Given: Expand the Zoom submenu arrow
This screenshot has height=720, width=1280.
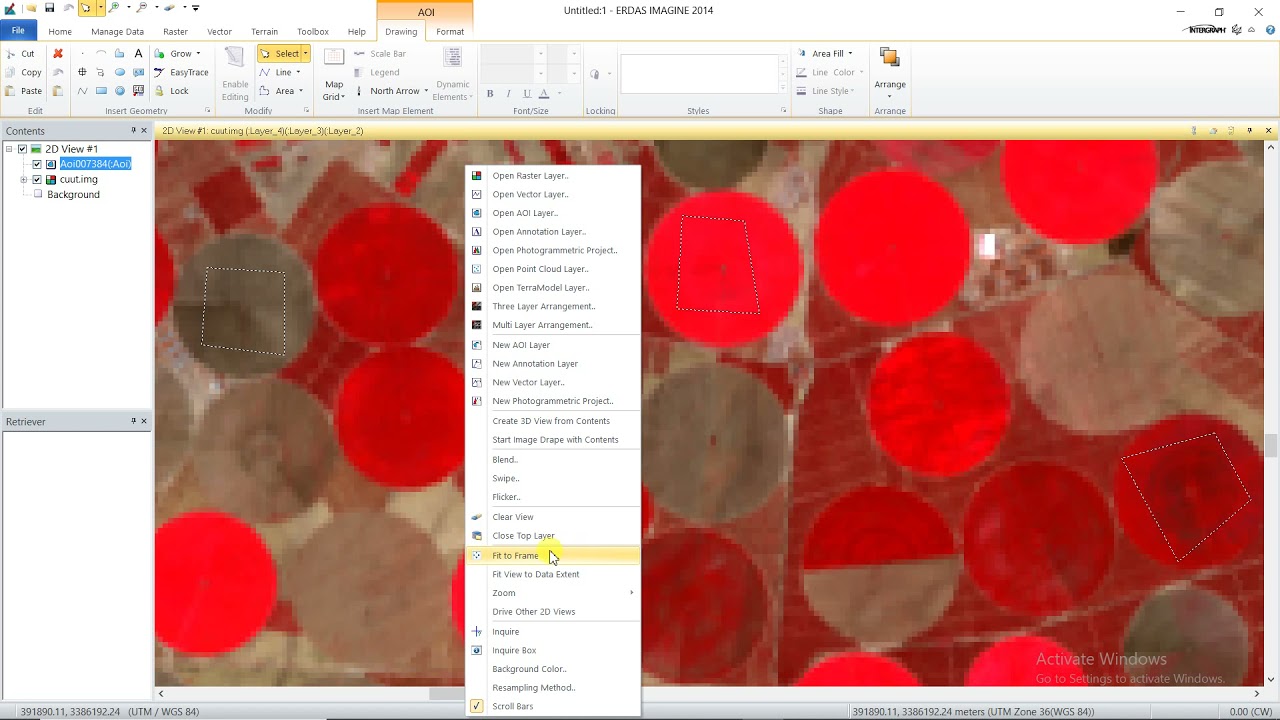Looking at the screenshot, I should click(x=631, y=593).
